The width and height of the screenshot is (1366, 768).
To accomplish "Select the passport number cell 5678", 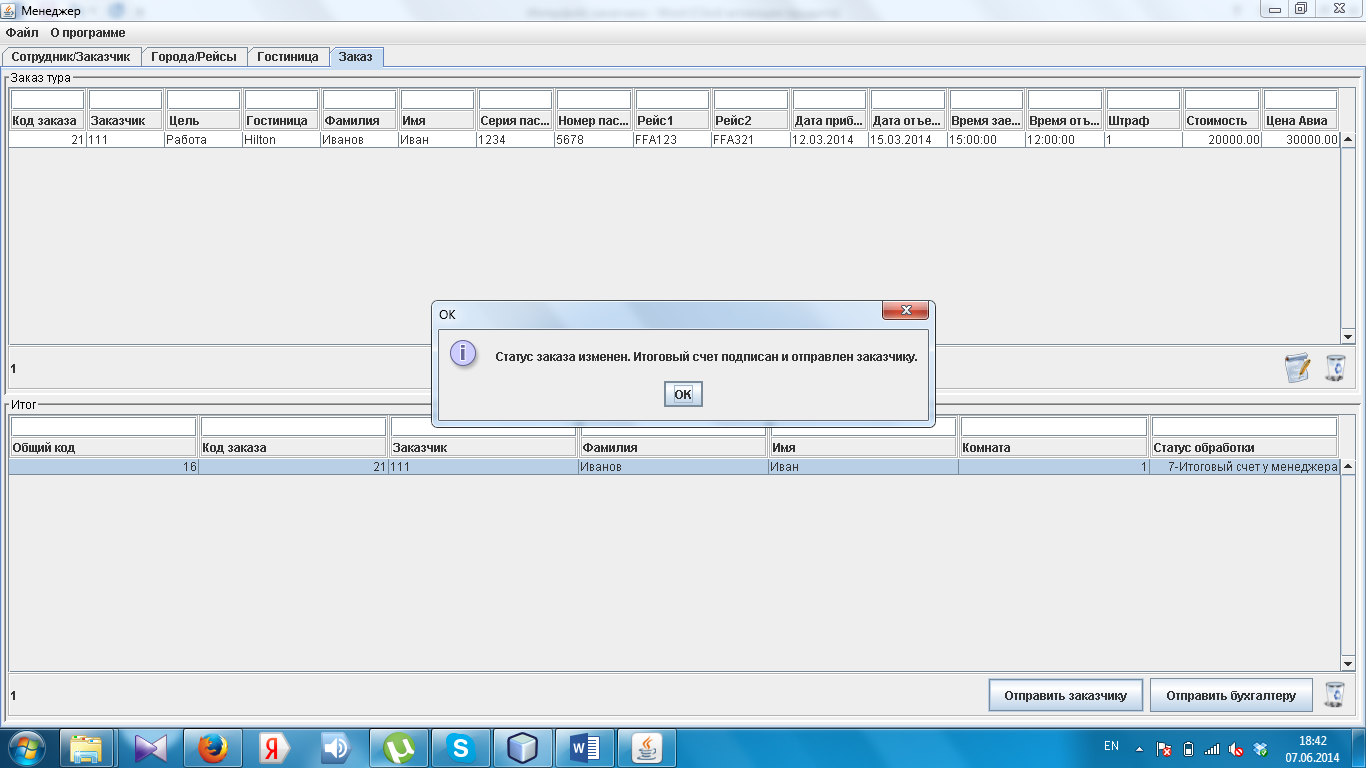I will (594, 140).
